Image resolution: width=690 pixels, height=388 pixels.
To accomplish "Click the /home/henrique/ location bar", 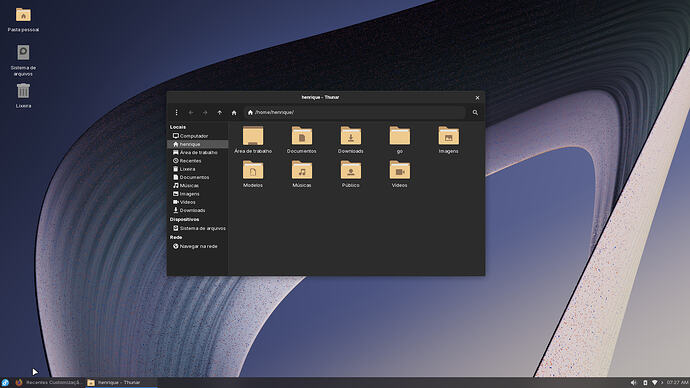I will (x=355, y=112).
